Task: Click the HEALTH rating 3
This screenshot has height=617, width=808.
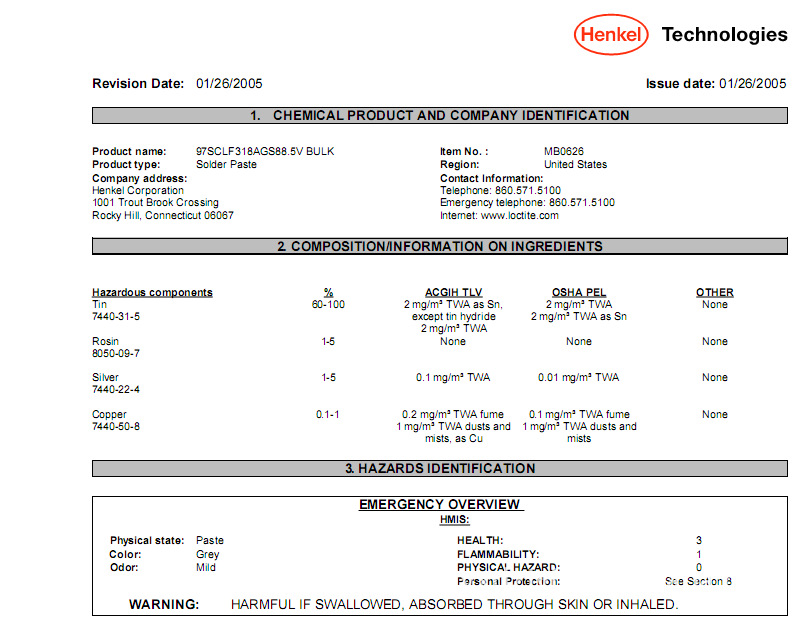Action: pos(699,541)
